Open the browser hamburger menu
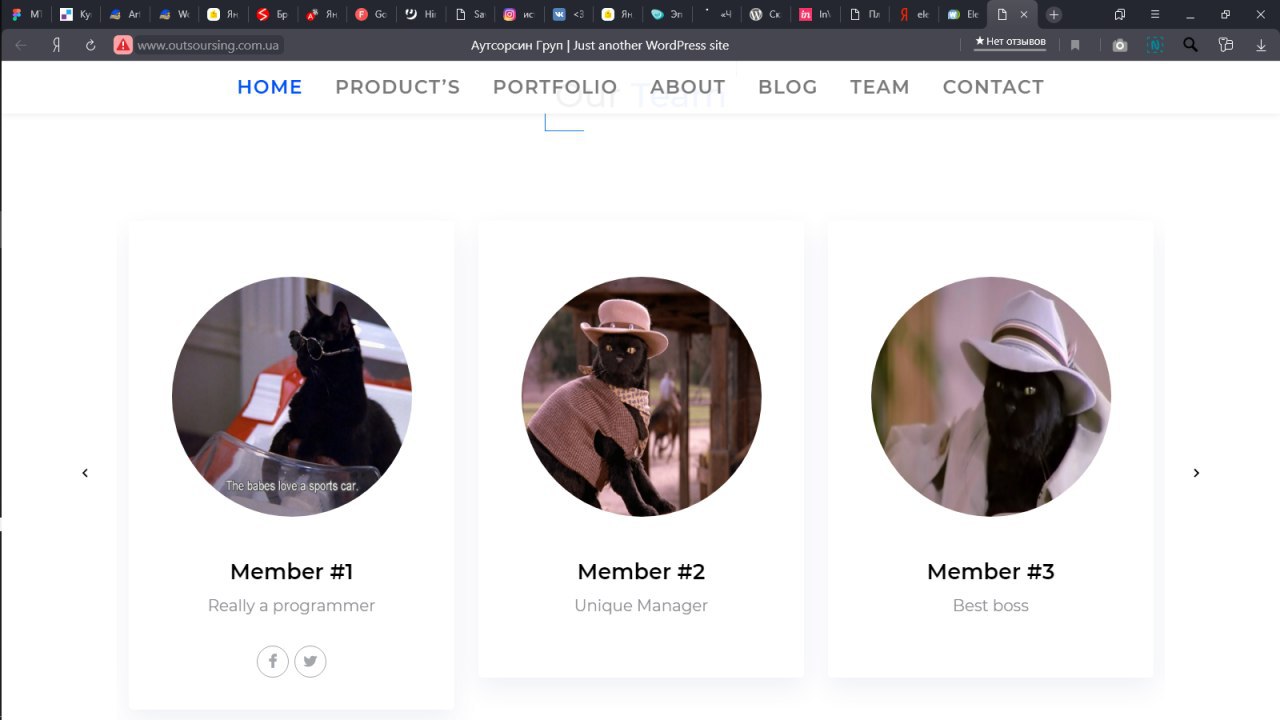 point(1155,15)
